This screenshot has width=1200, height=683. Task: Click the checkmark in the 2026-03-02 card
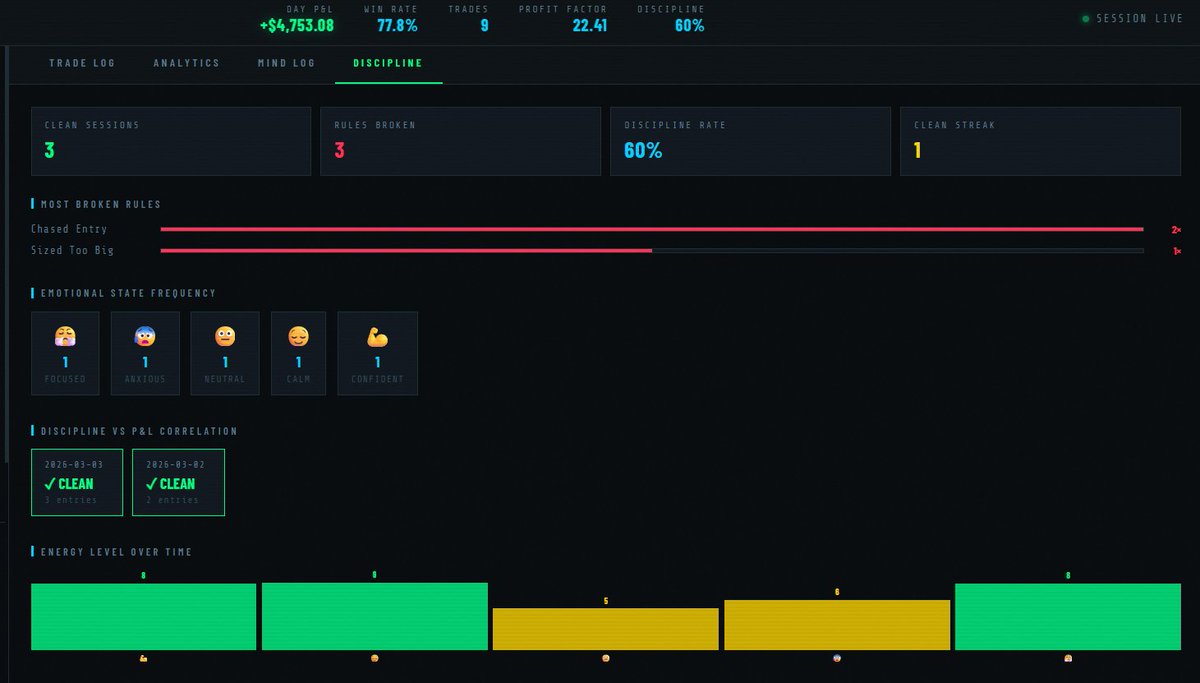(x=151, y=484)
